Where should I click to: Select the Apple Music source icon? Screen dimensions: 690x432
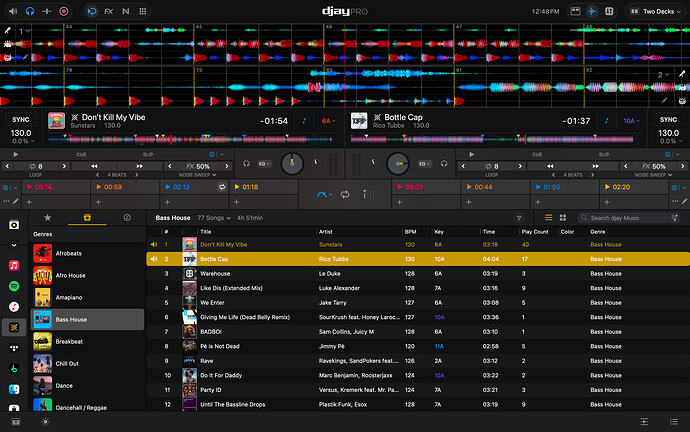14,265
